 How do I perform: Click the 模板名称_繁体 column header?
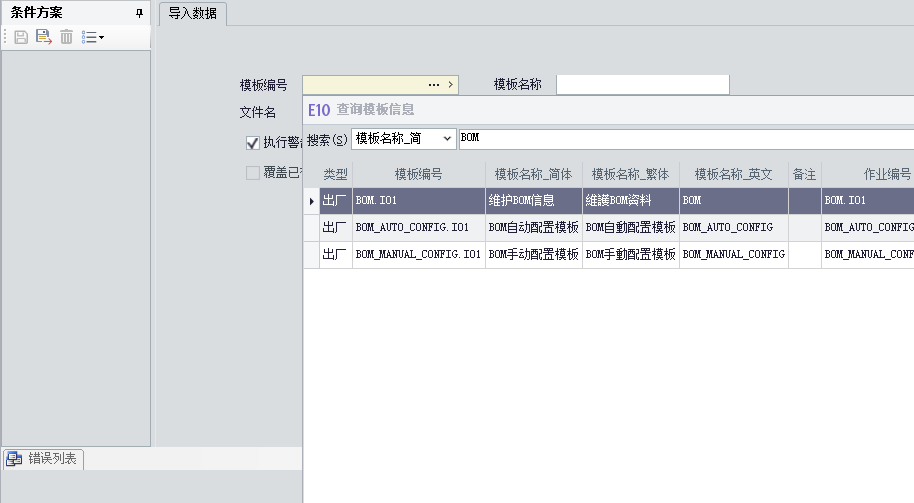(x=631, y=174)
